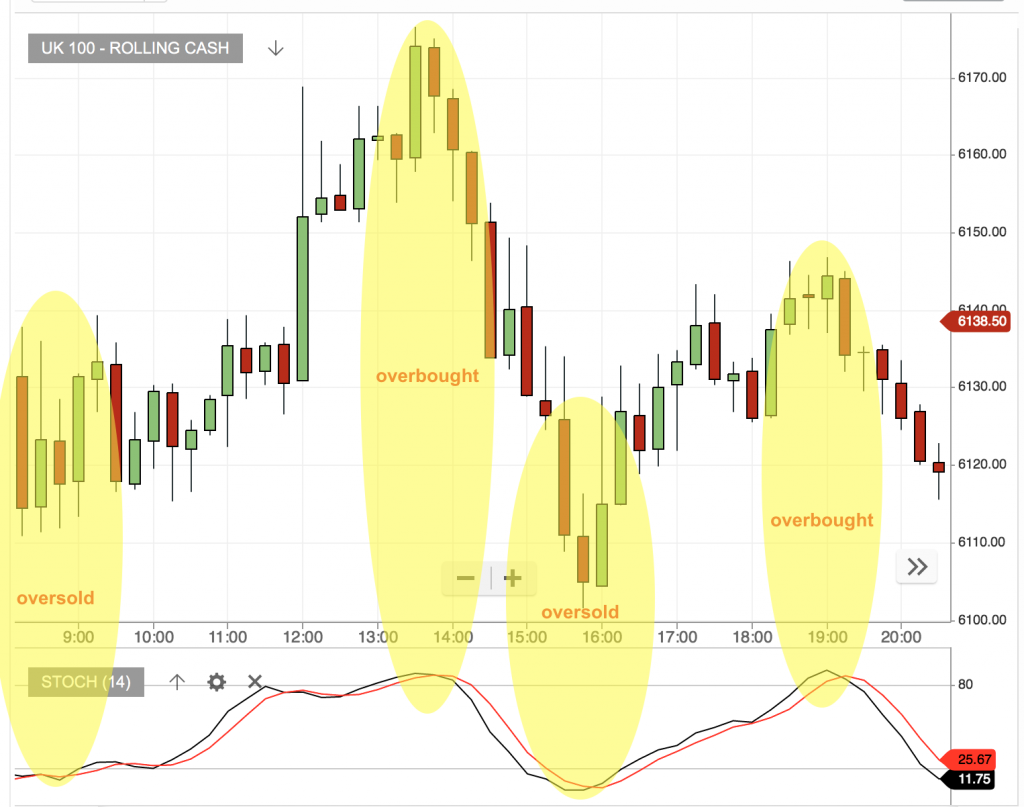Click the 11:00 time axis label
This screenshot has width=1024, height=807.
pyautogui.click(x=227, y=637)
